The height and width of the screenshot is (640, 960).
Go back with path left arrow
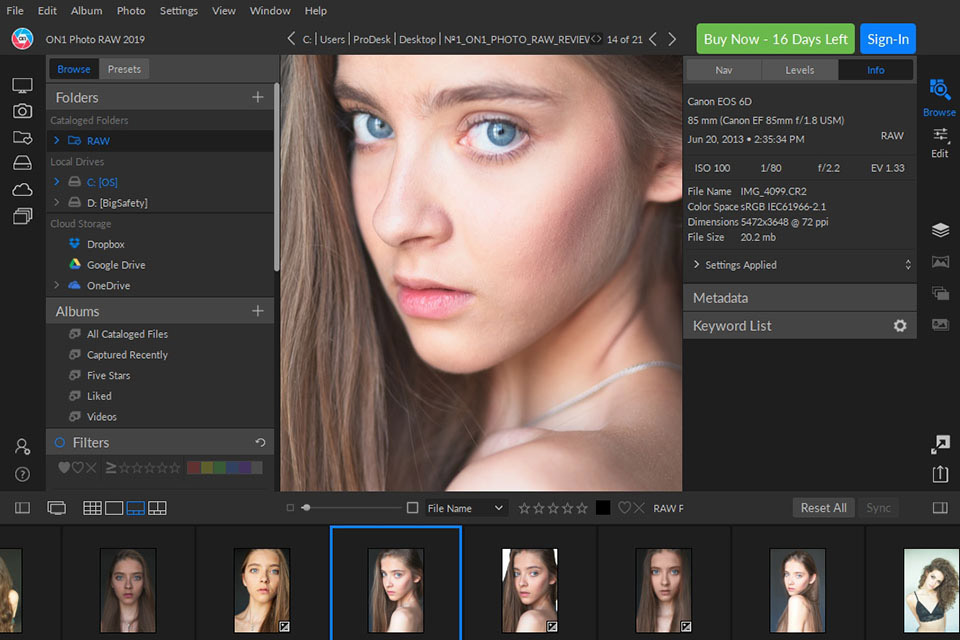[291, 39]
